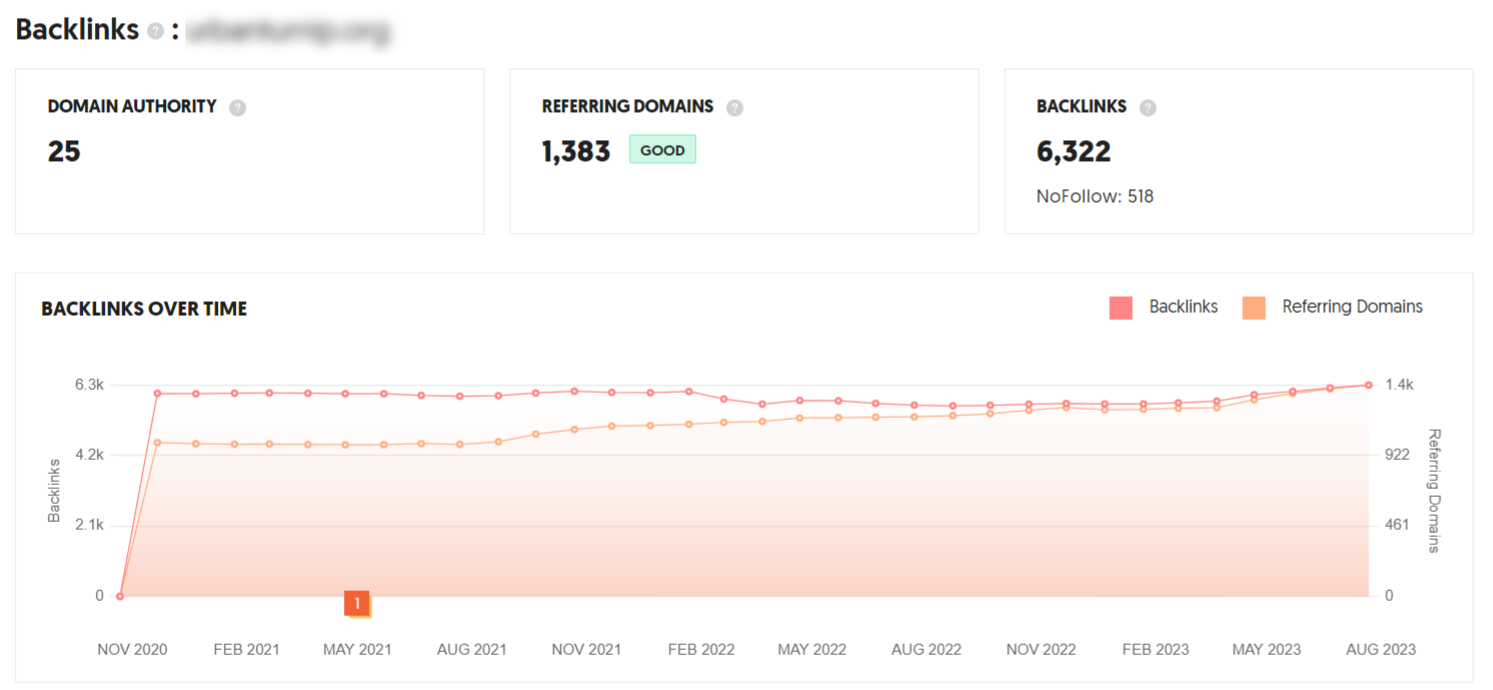Click the orange annotation marker labeled 1

357,603
